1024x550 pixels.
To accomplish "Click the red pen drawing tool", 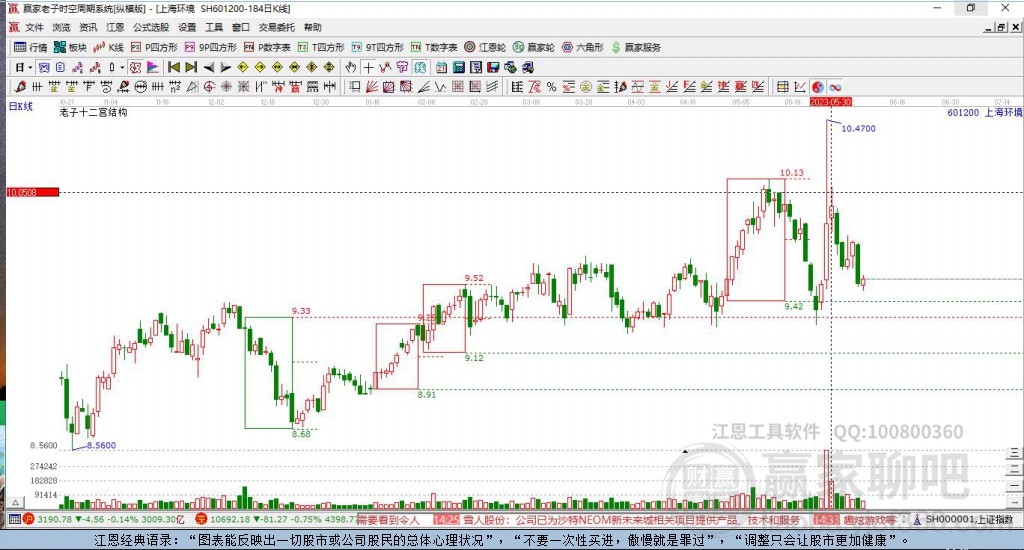I will pyautogui.click(x=20, y=87).
